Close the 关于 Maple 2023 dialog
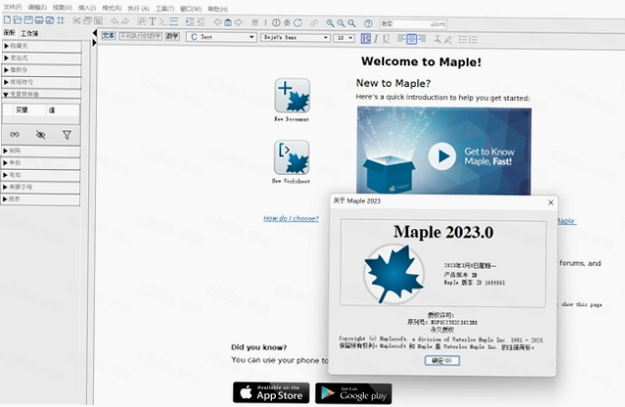 pyautogui.click(x=551, y=203)
